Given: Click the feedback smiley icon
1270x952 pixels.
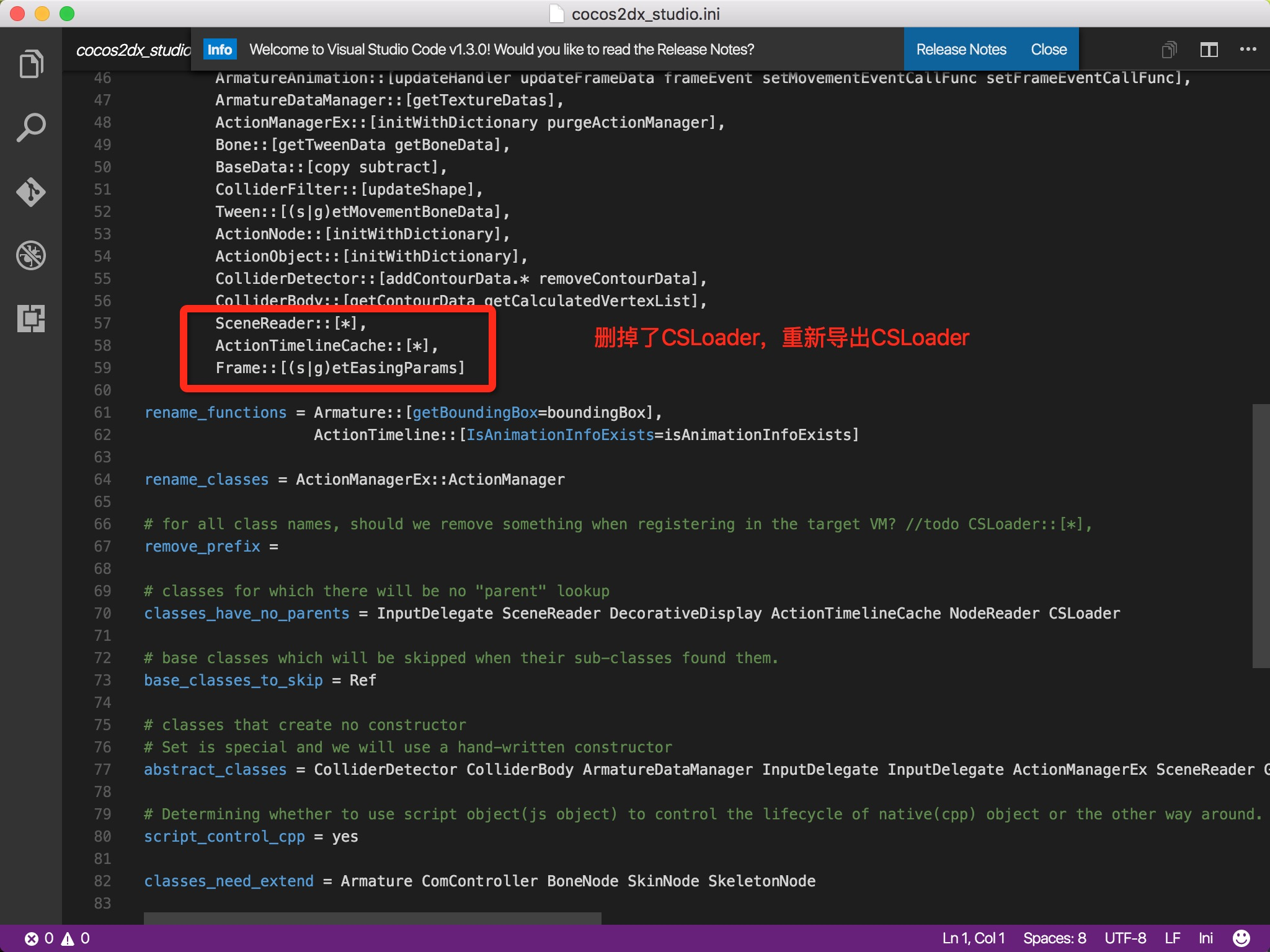Looking at the screenshot, I should [1241, 938].
